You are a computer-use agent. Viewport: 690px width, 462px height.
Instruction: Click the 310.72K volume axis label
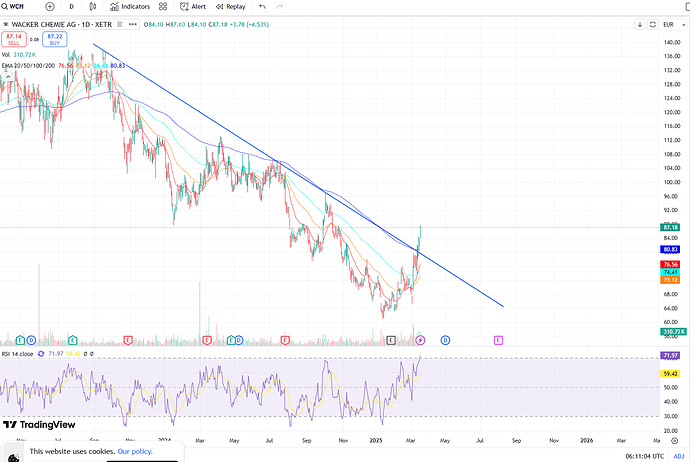[x=673, y=332]
